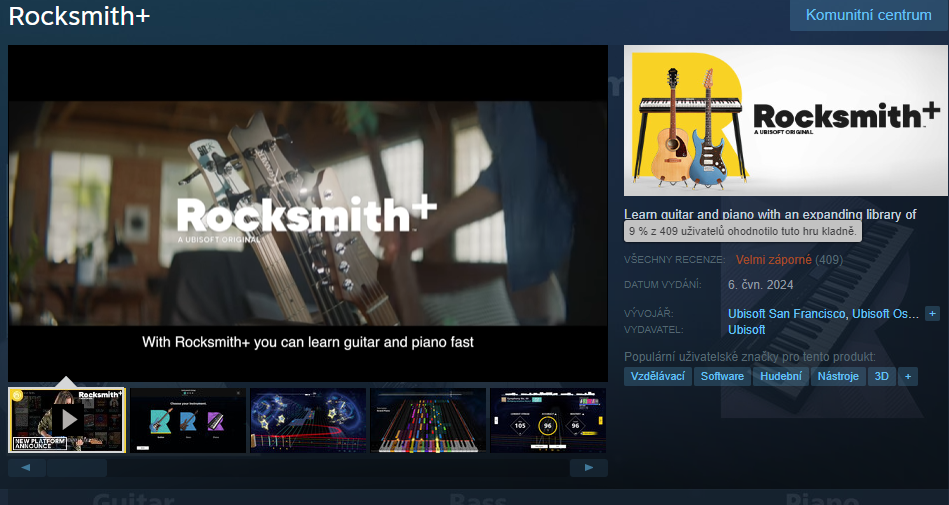Select the Vzdělávací tag
Screen dimensions: 949x505
click(657, 376)
